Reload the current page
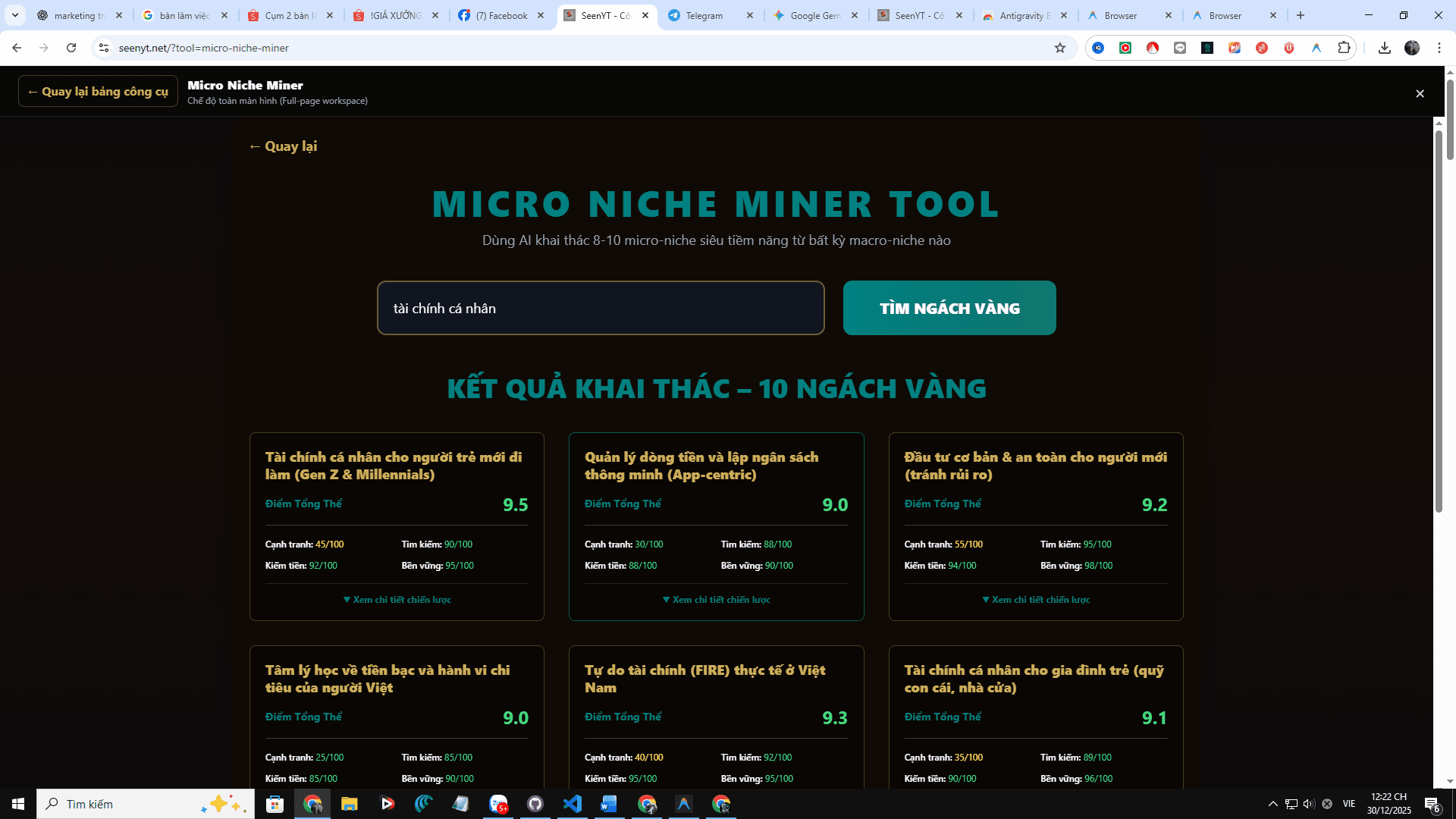 [71, 48]
